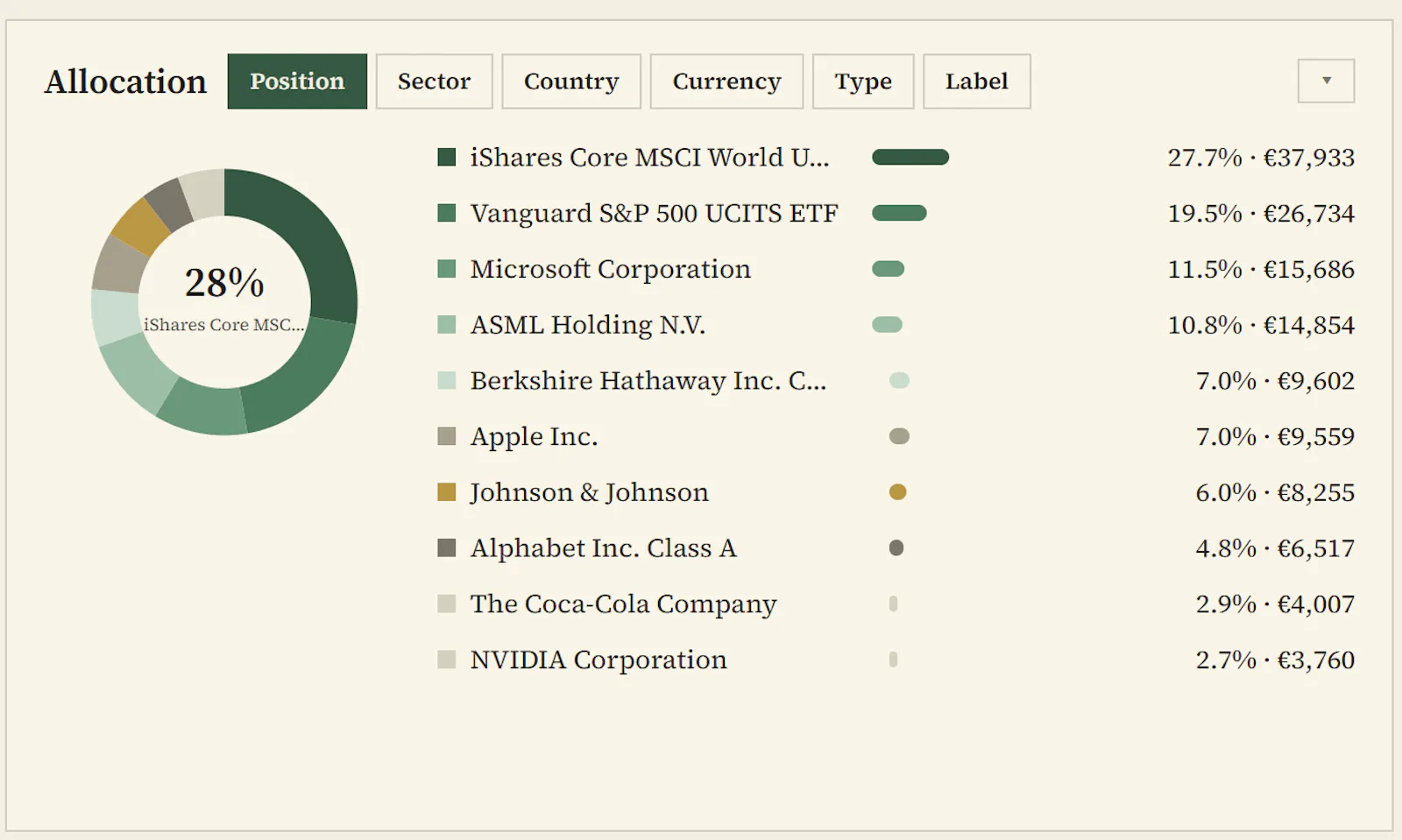Open the dropdown arrow menu in the Allocation header

point(1326,81)
